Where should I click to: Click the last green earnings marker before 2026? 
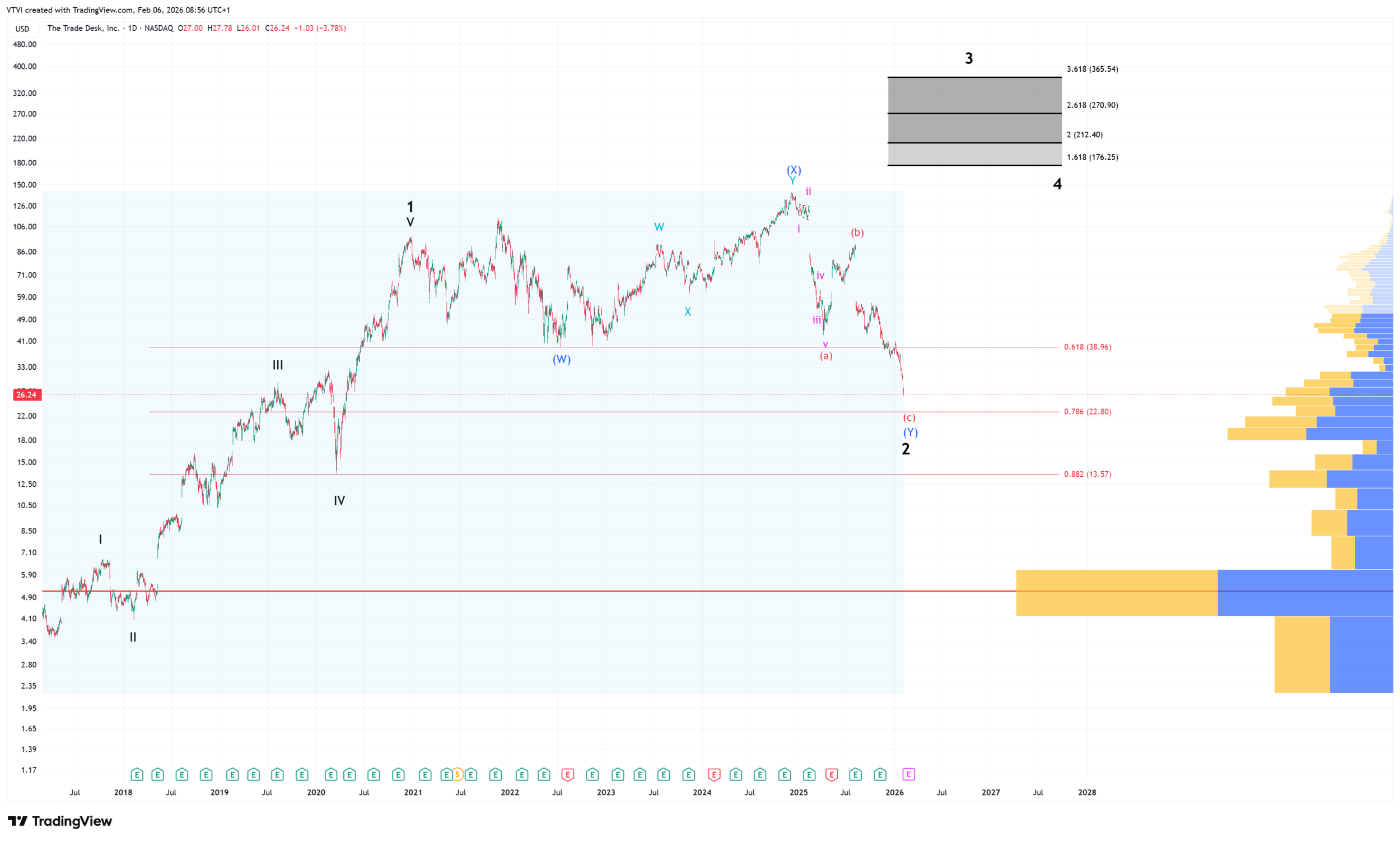(x=880, y=774)
